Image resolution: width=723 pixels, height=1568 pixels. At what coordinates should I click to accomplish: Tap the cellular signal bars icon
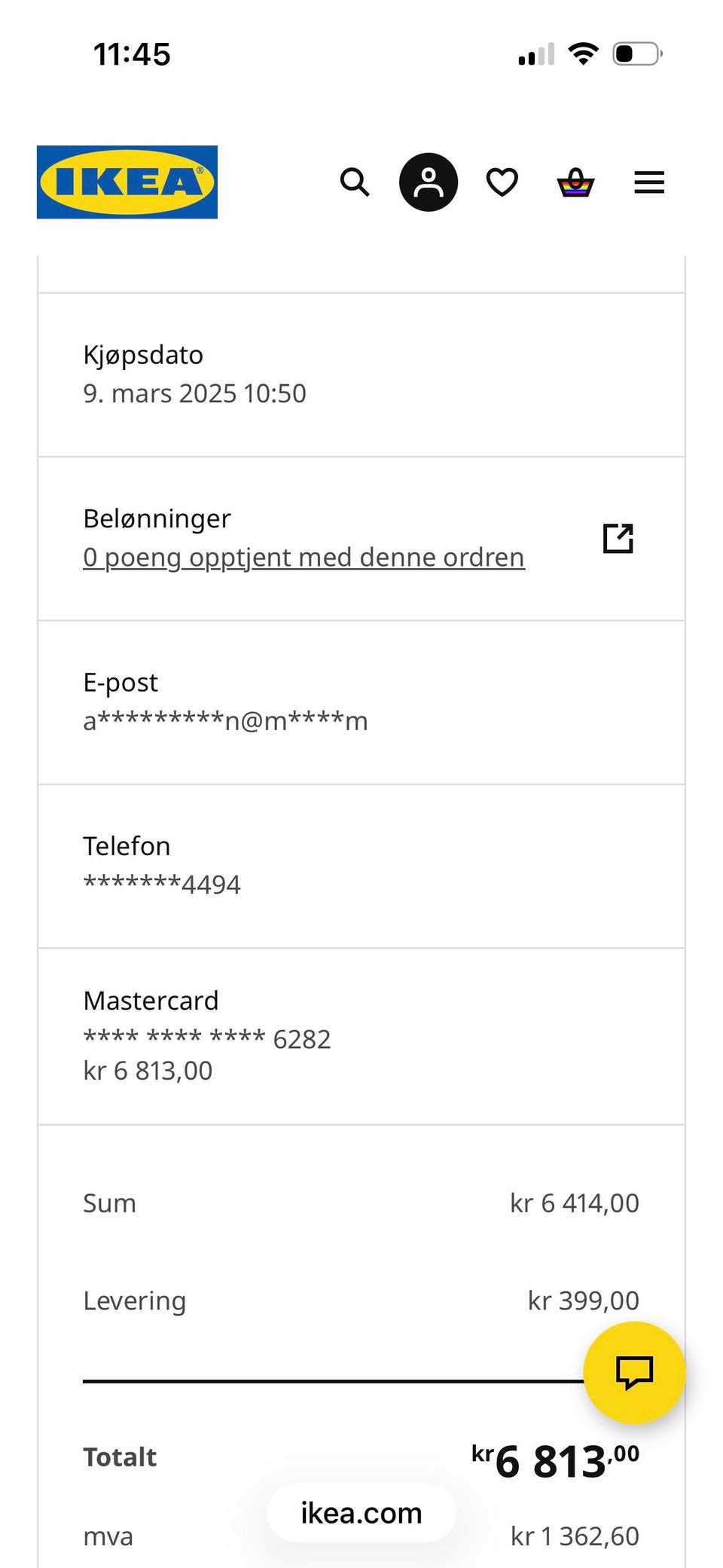pos(536,55)
